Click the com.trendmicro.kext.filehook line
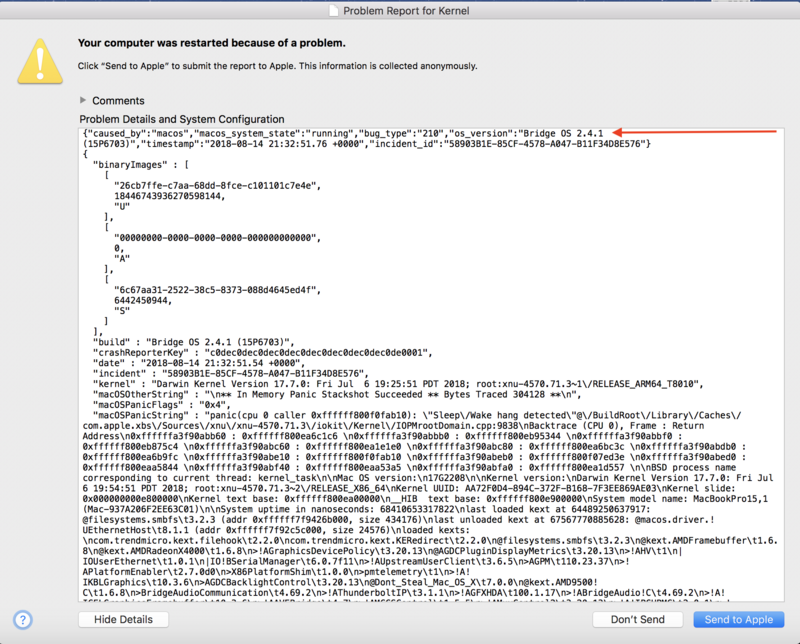Image resolution: width=800 pixels, height=644 pixels. [430, 540]
